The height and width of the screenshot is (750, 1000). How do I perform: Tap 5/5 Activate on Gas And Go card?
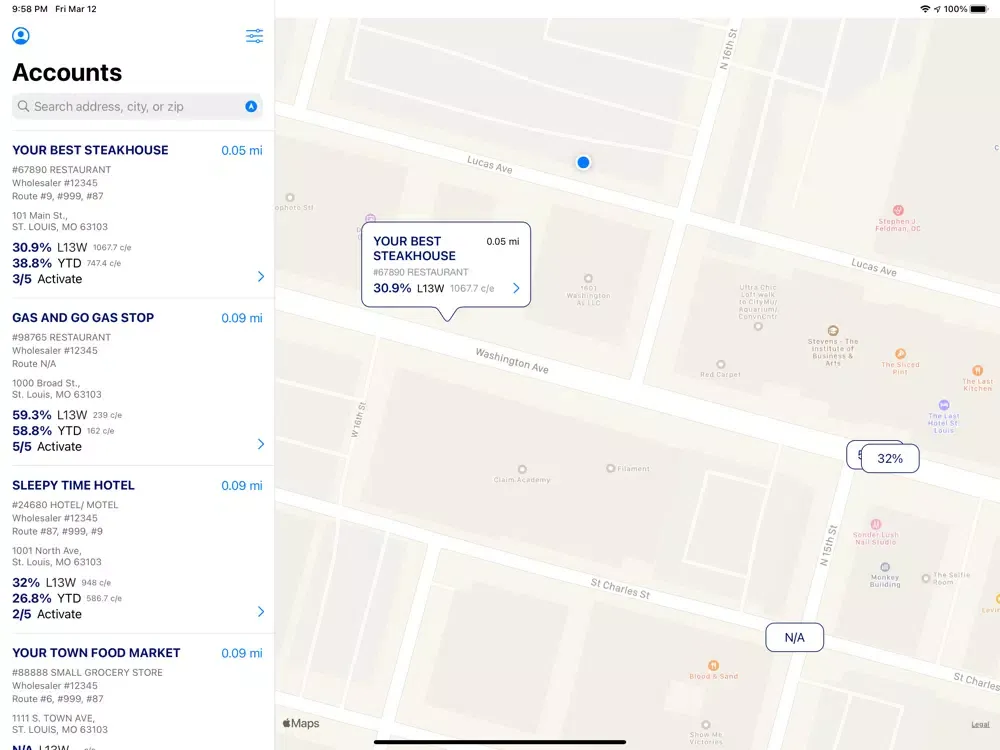(x=47, y=446)
